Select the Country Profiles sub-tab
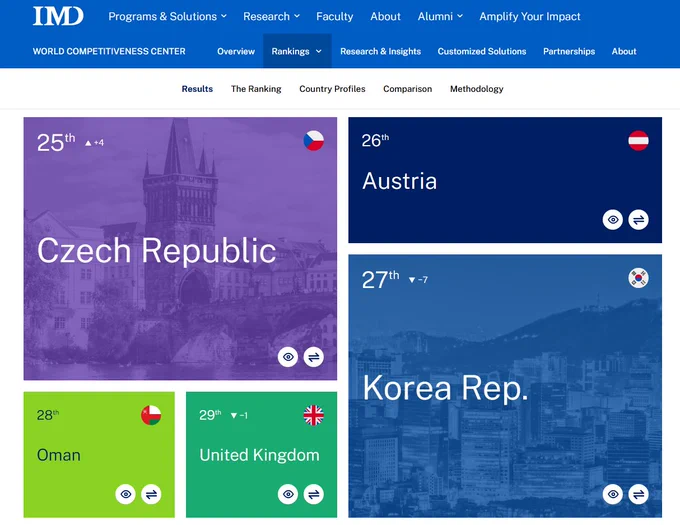This screenshot has width=680, height=525. (x=332, y=89)
